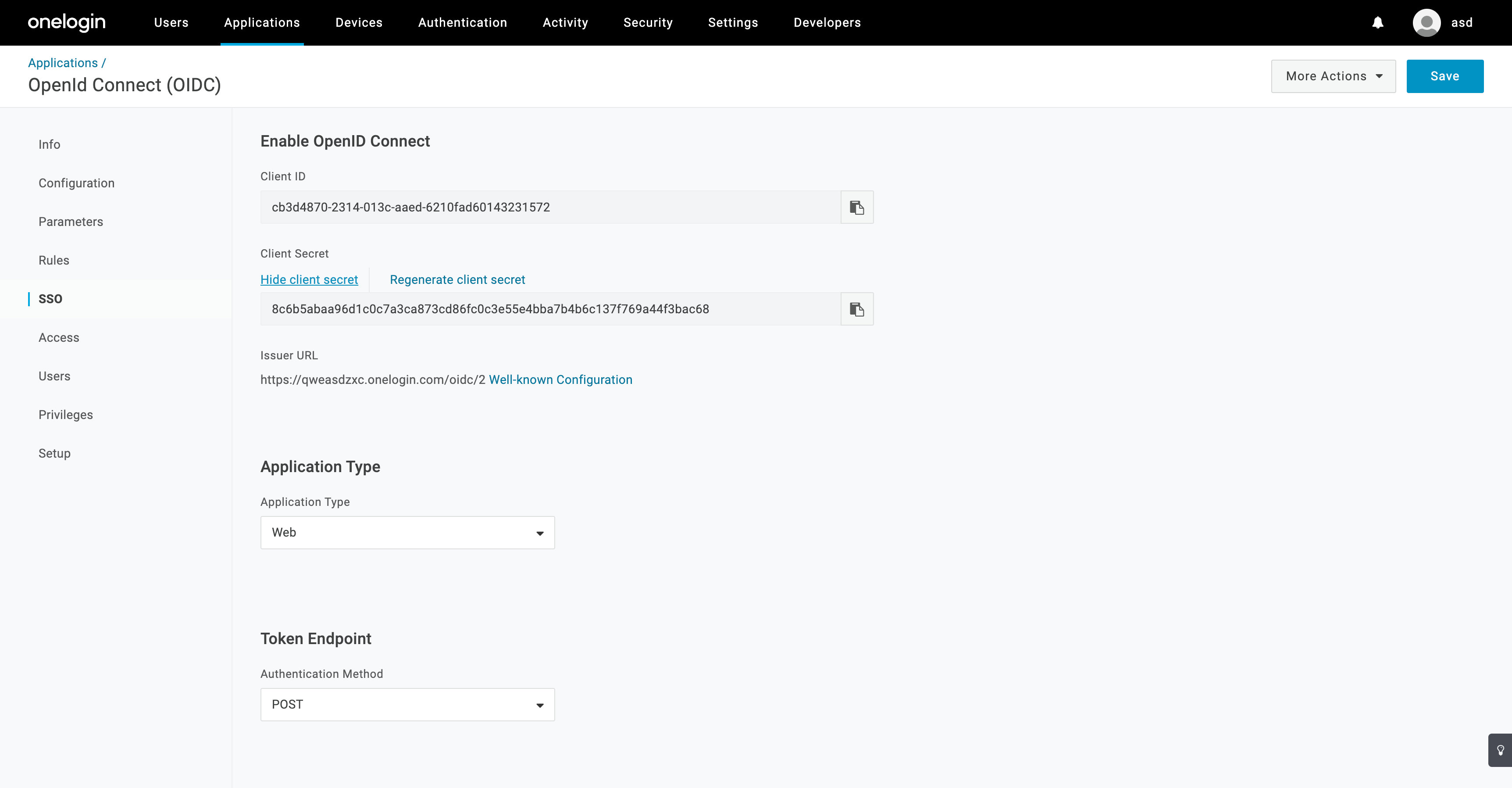This screenshot has width=1512, height=788.
Task: Open Well-known Configuration link
Action: (560, 380)
